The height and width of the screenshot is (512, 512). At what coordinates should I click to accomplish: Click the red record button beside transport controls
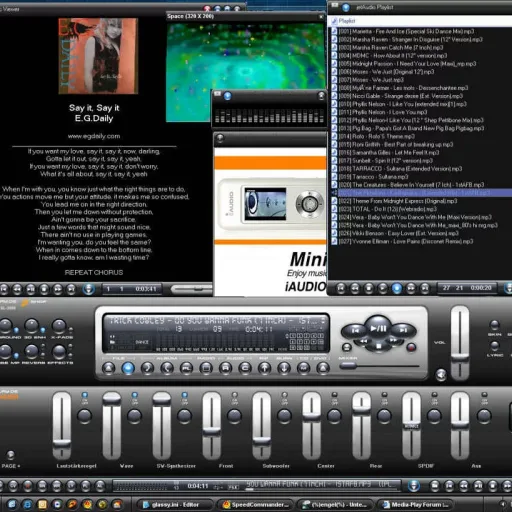pos(411,347)
